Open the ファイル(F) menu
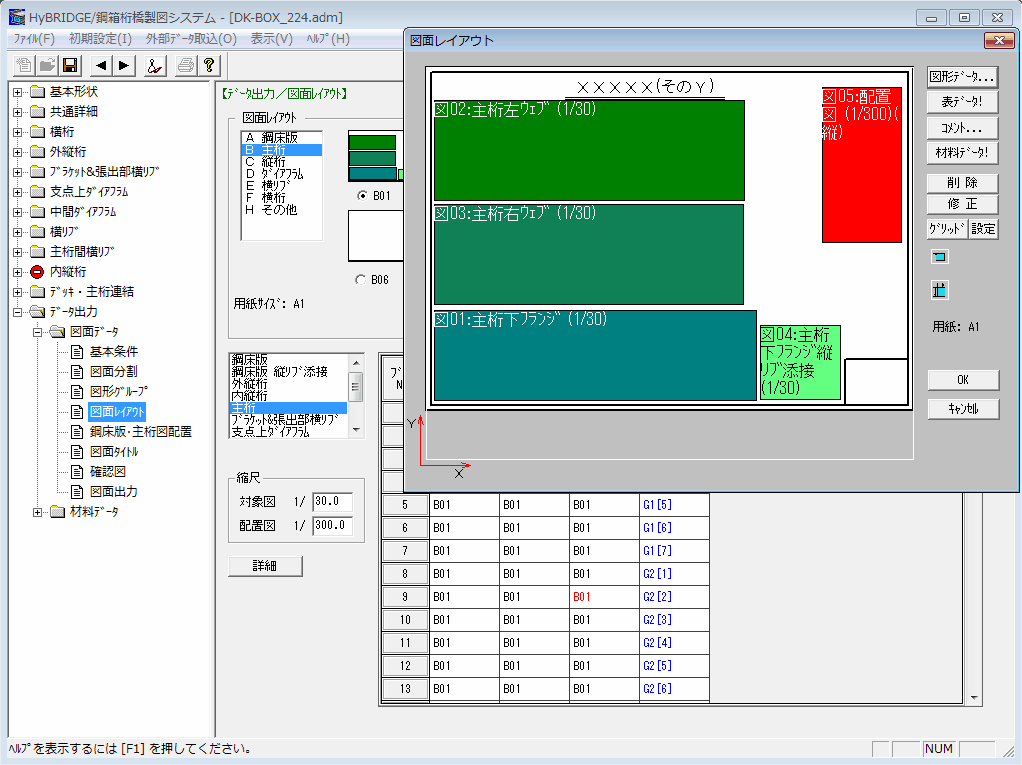This screenshot has width=1022, height=765. point(33,39)
